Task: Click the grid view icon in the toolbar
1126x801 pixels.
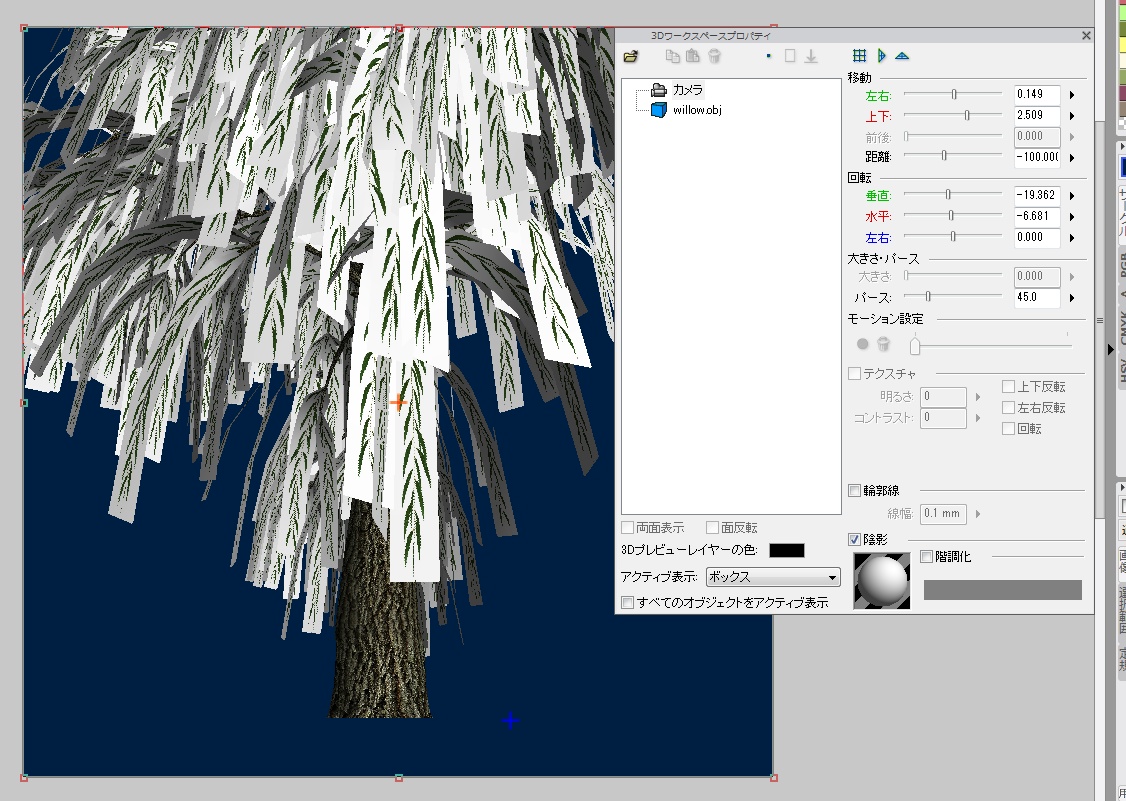Action: click(859, 56)
